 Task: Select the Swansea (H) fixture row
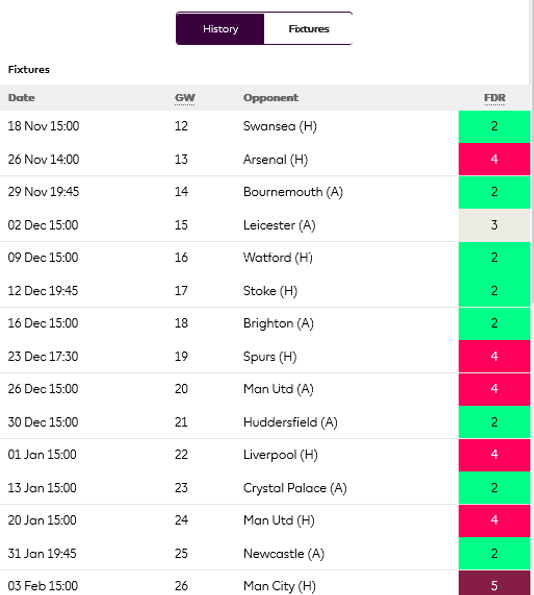[265, 126]
